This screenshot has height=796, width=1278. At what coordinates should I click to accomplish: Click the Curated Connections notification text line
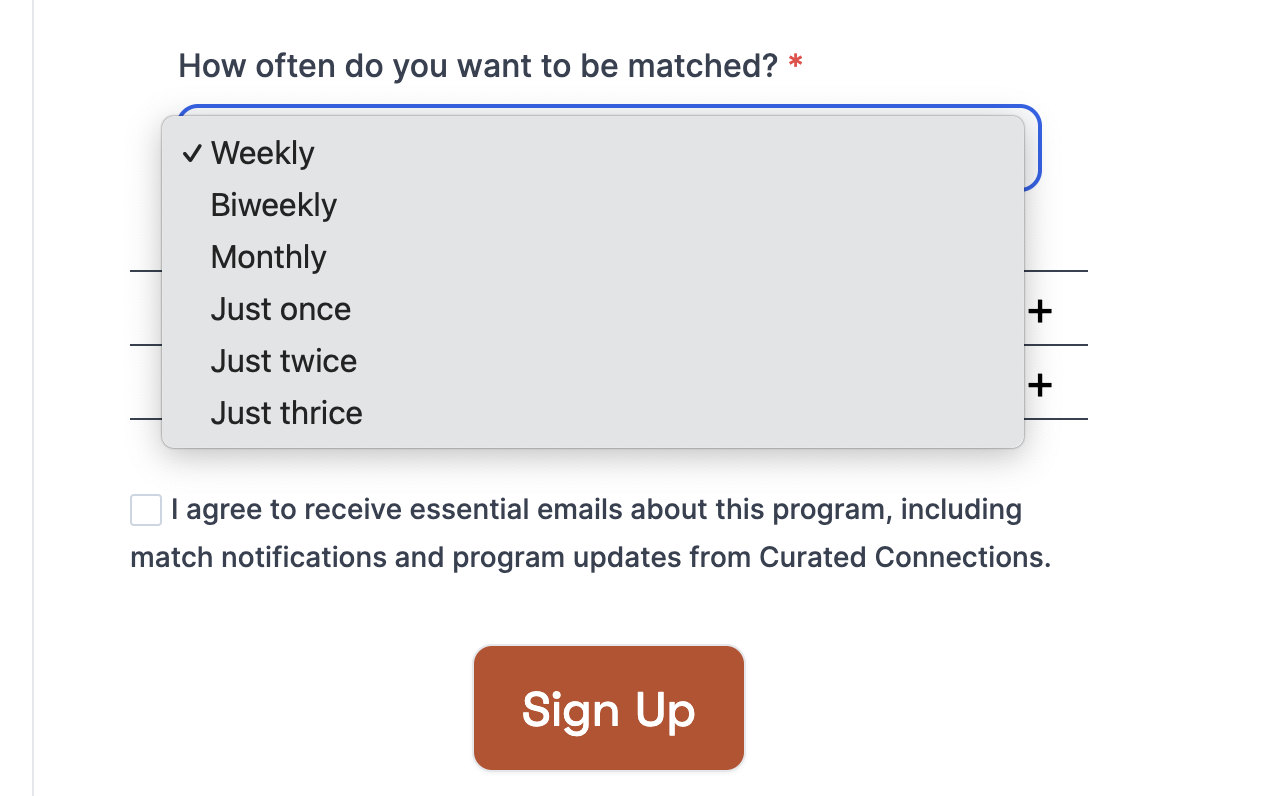point(590,557)
